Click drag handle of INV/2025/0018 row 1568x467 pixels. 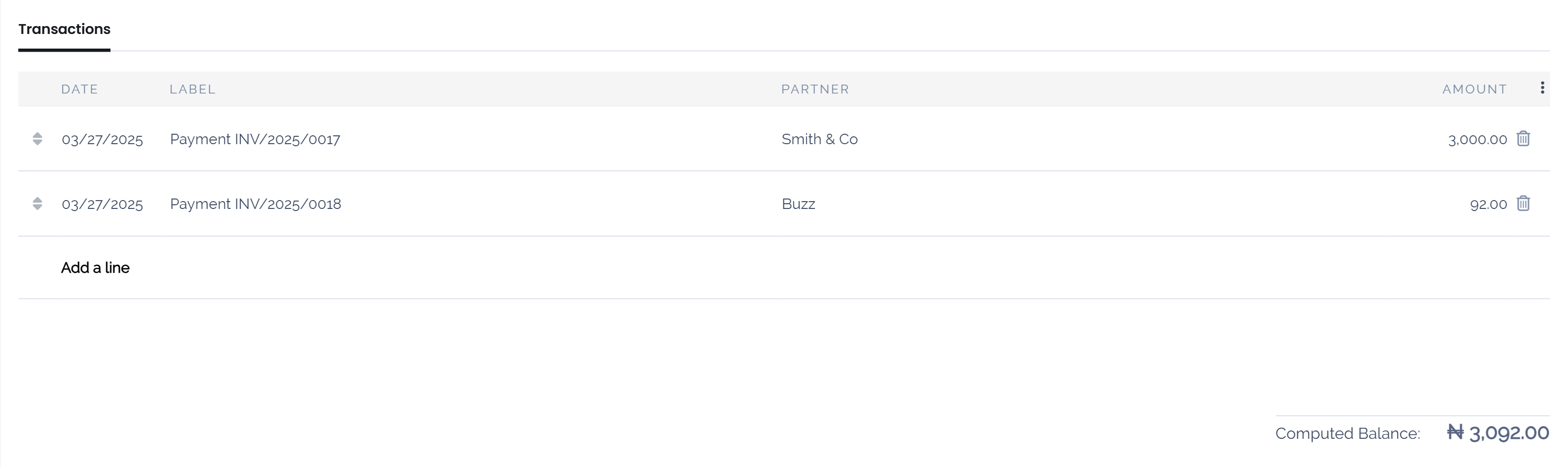coord(37,203)
